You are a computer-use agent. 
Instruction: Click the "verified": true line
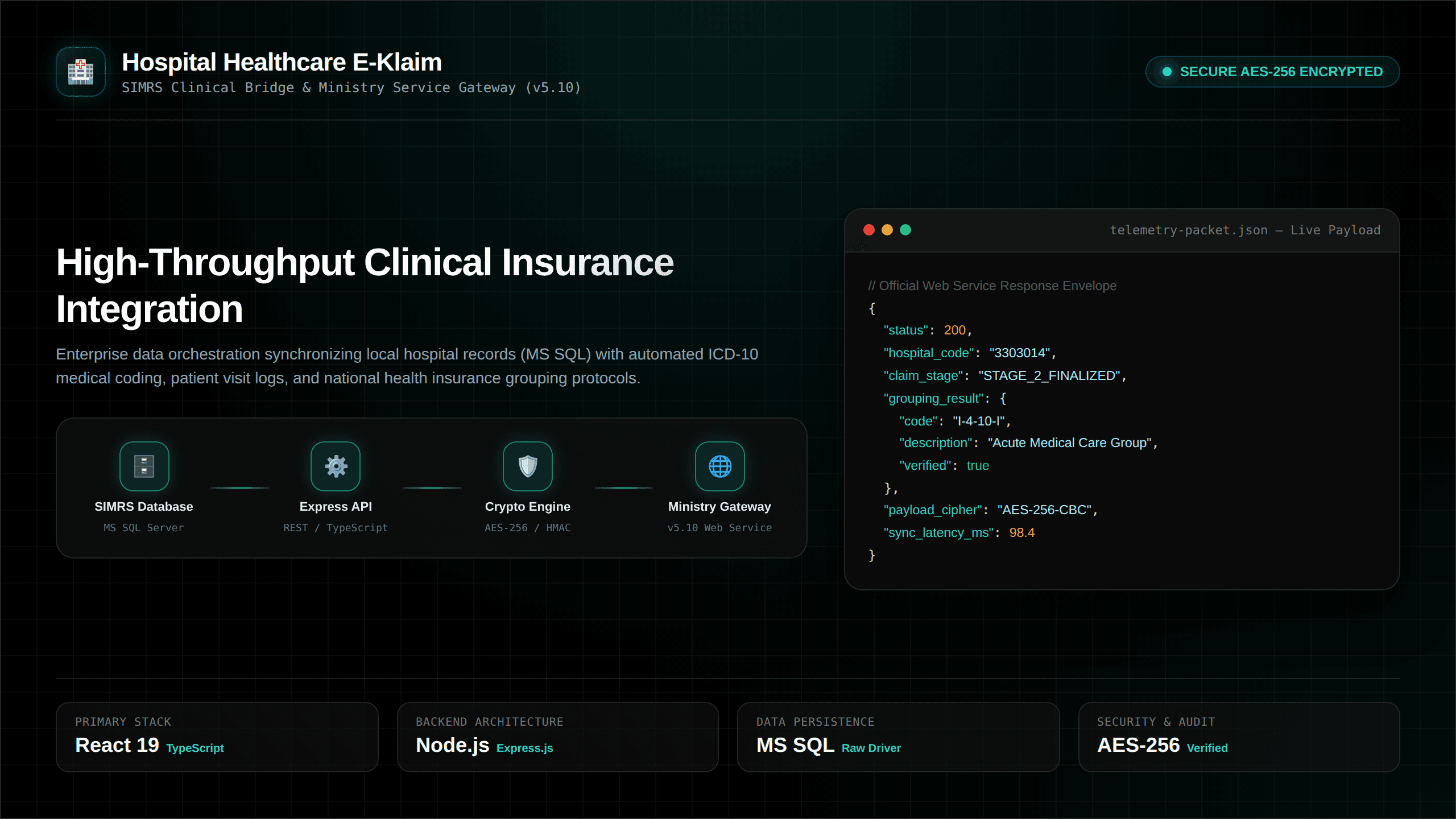tap(944, 465)
